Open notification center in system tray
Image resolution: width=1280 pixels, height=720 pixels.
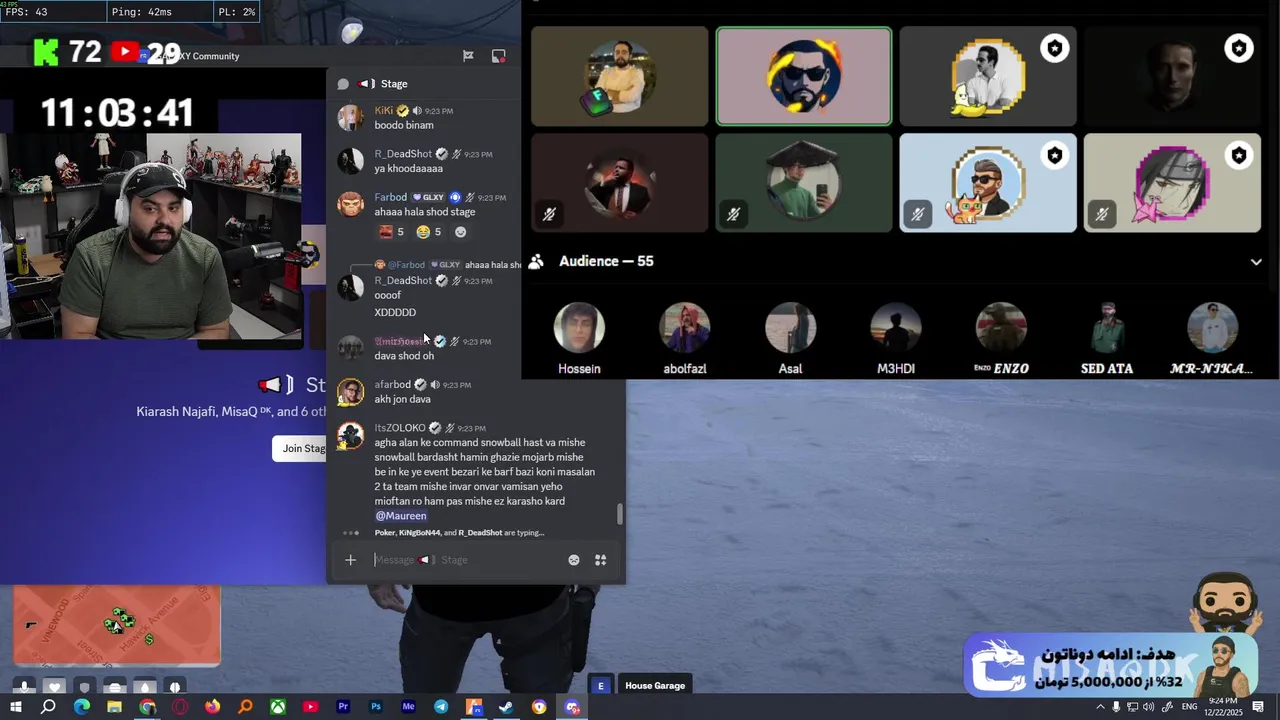coord(1260,707)
